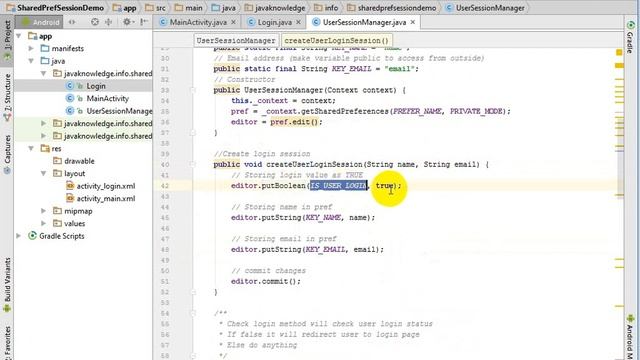
Task: Click KEY_EMAIL constant on line 48
Action: [x=325, y=249]
